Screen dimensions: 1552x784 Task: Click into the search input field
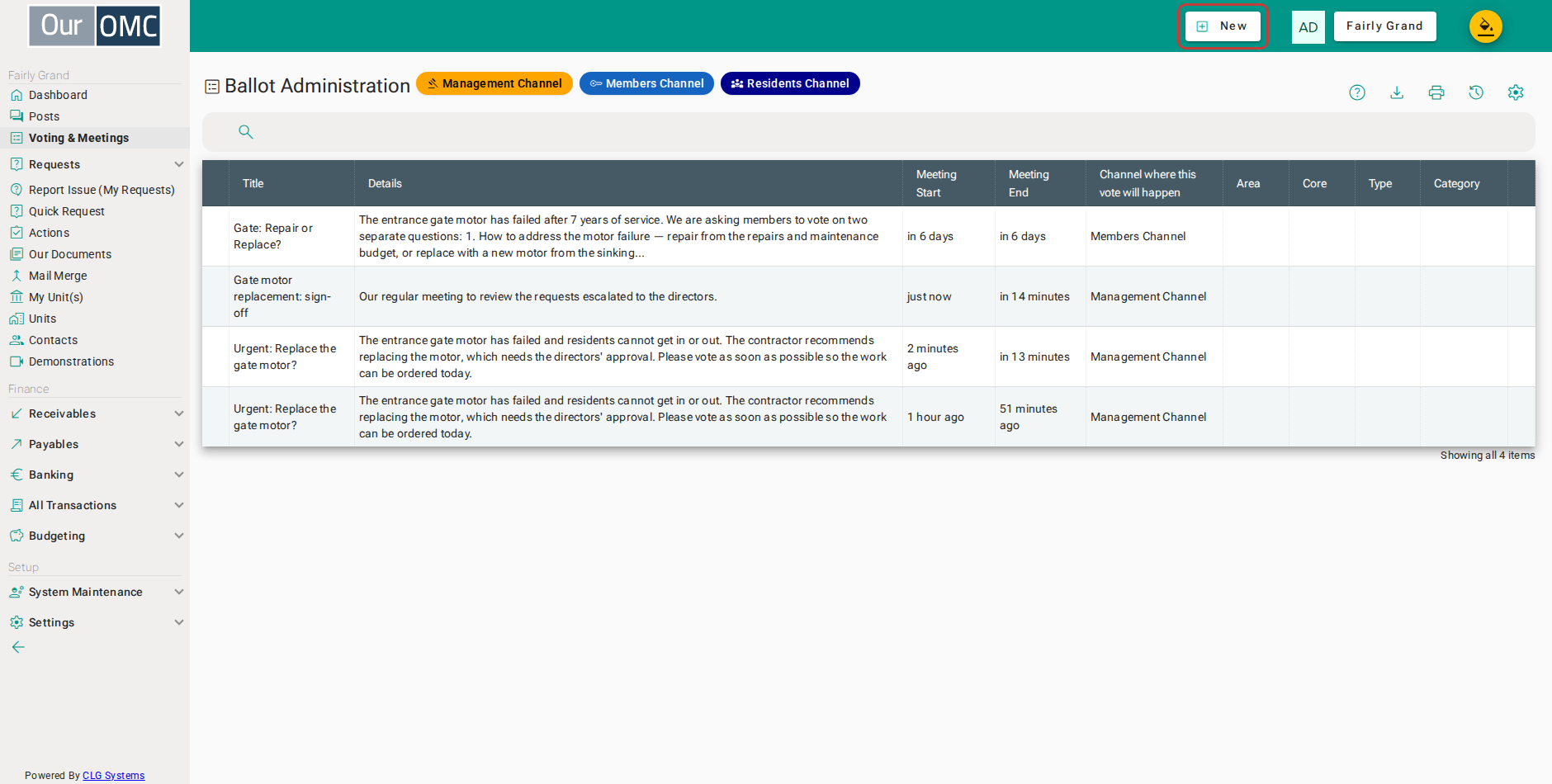[x=868, y=131]
